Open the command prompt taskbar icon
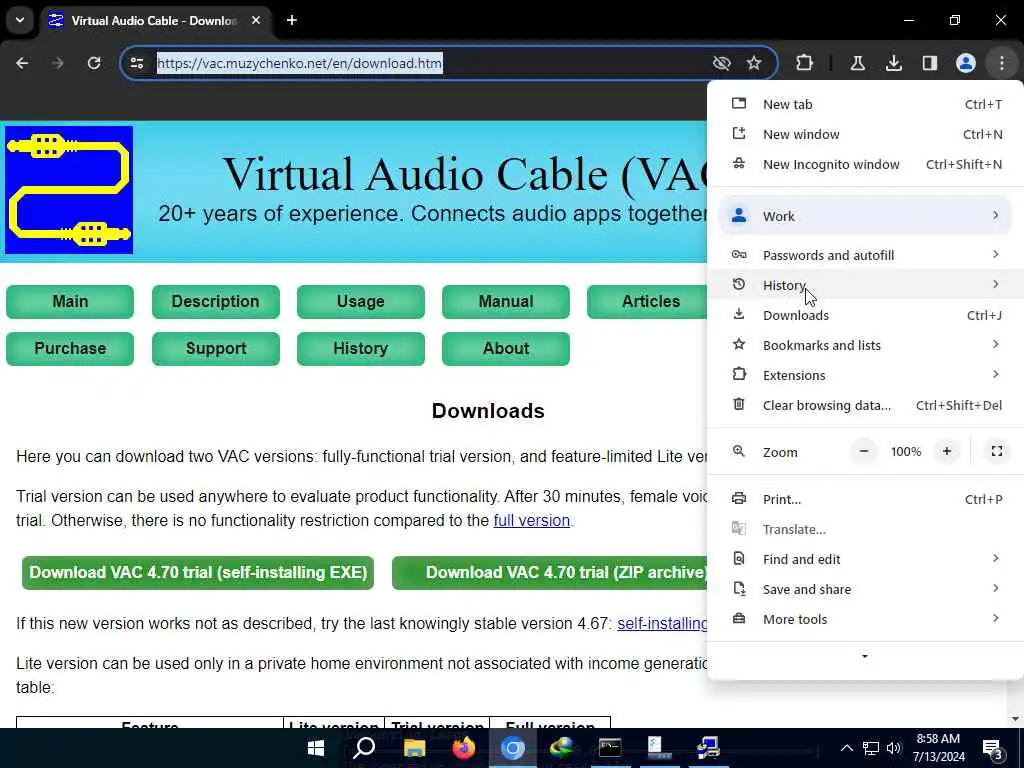 pos(610,748)
